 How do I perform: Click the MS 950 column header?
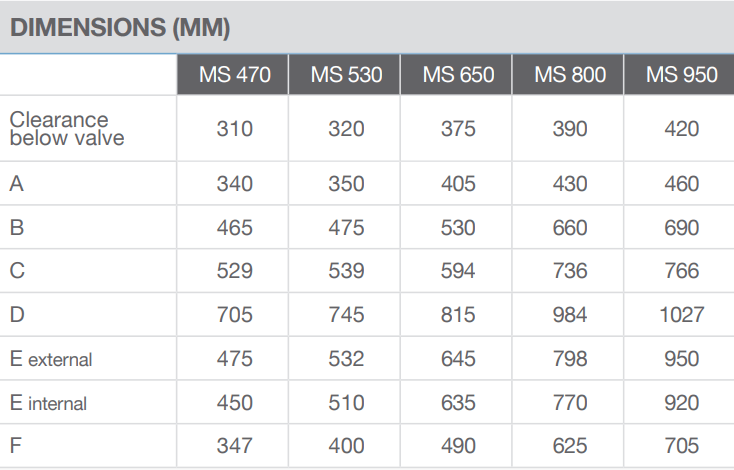tap(681, 76)
